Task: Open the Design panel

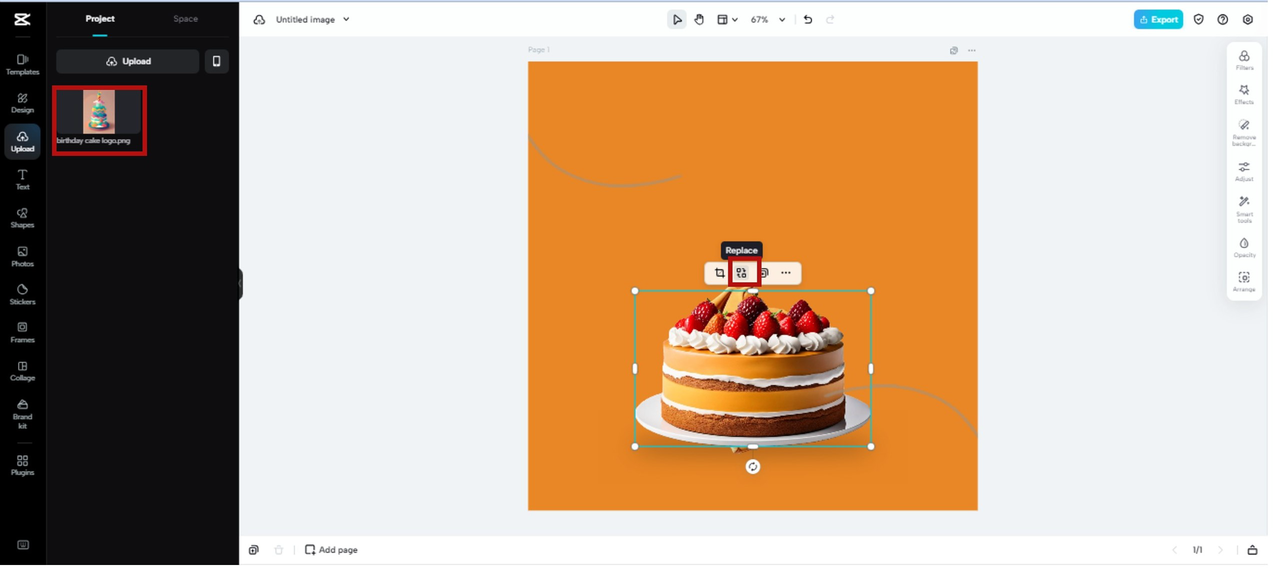Action: coord(22,103)
